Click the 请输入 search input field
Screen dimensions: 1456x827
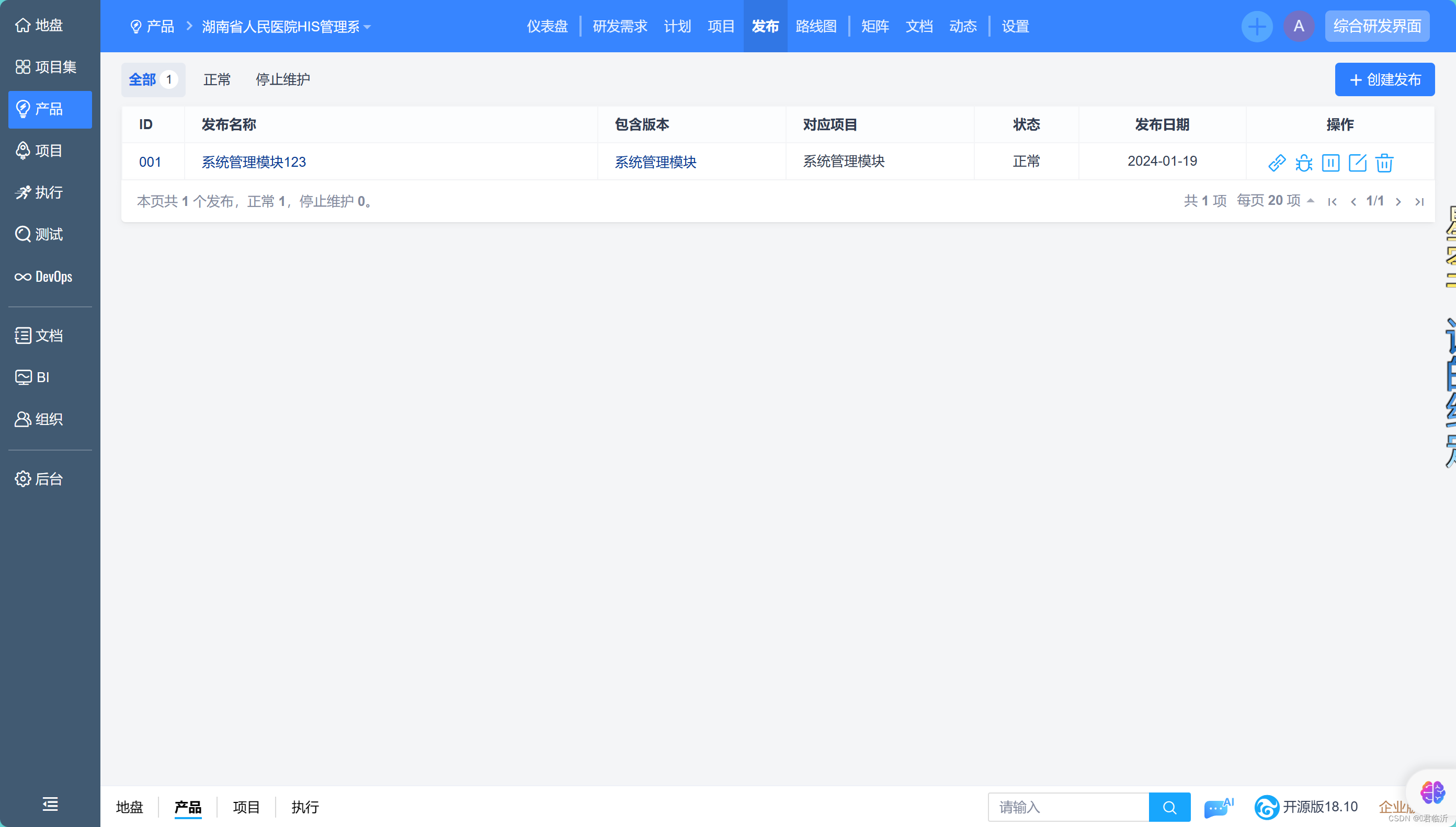point(1068,807)
